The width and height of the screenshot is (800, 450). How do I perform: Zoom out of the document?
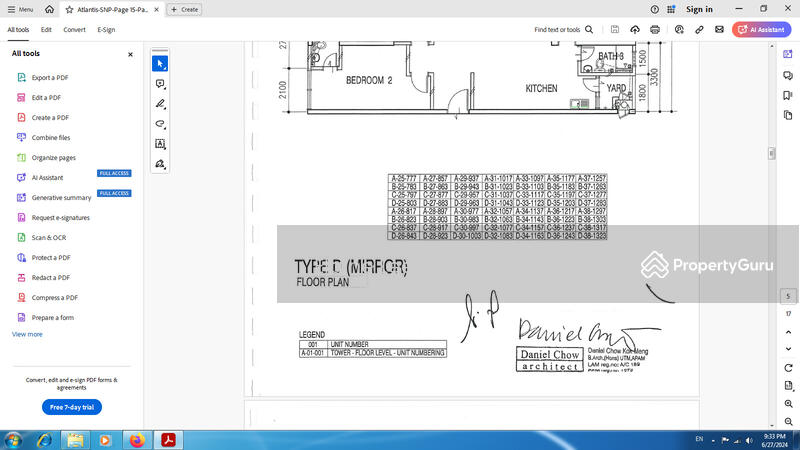(x=788, y=421)
